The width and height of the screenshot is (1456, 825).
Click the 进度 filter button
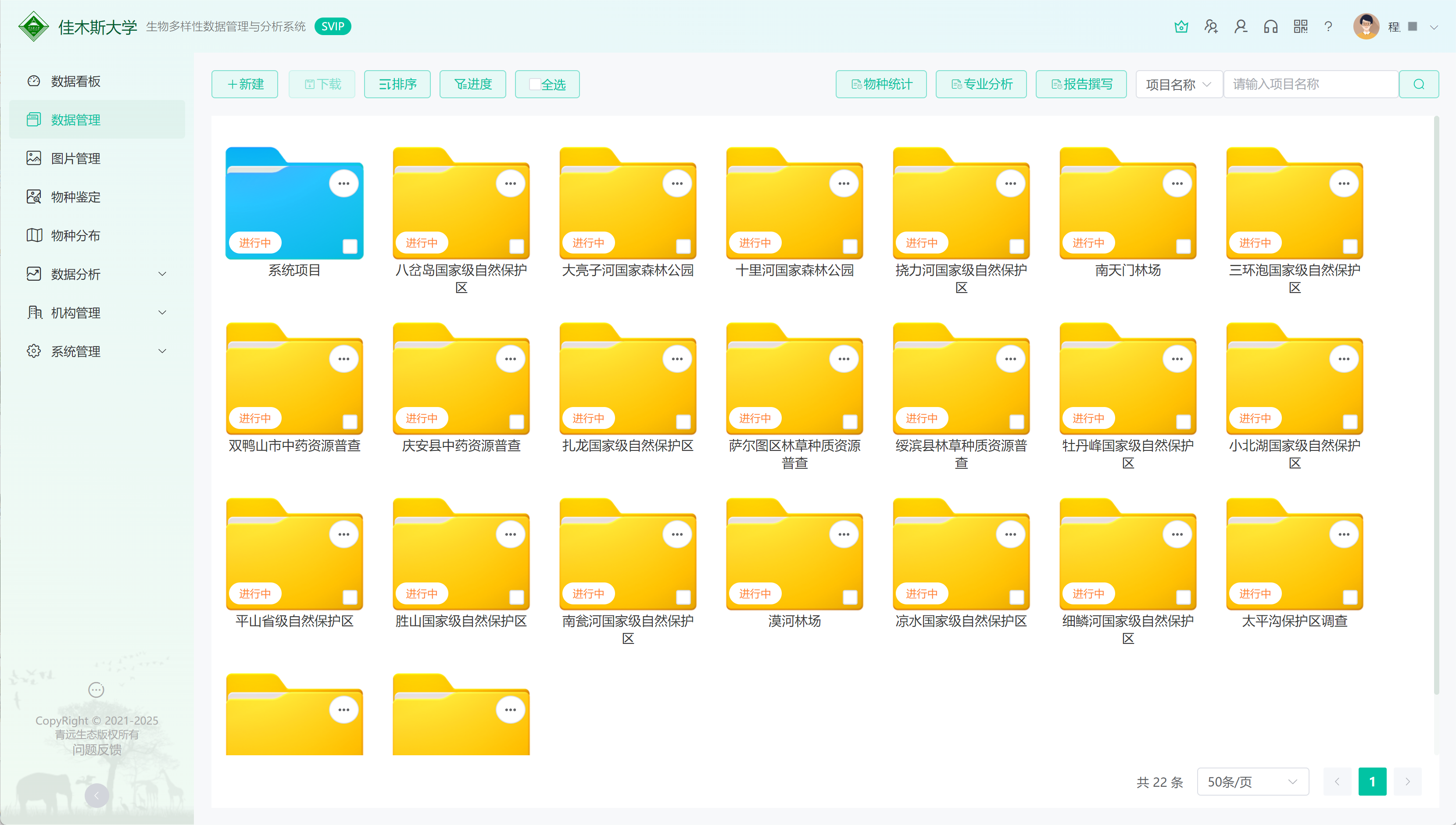point(472,84)
